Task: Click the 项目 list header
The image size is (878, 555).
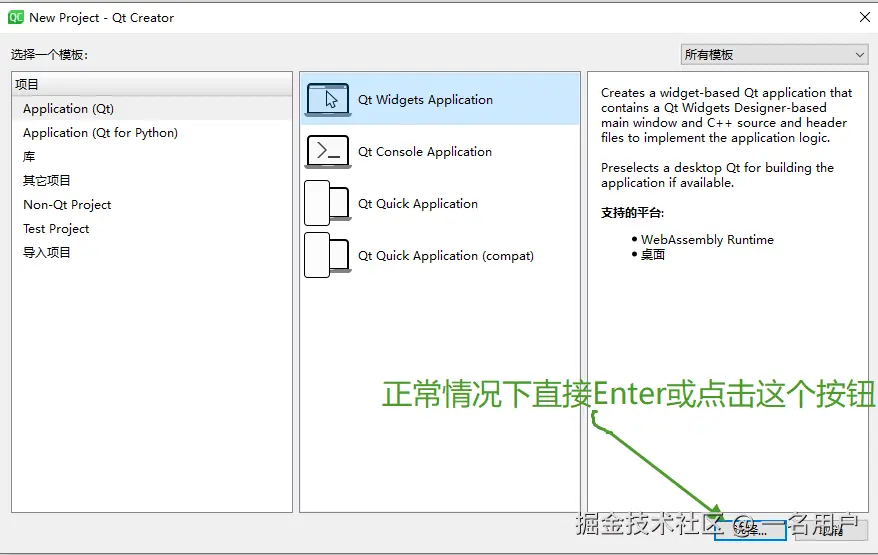Action: [152, 85]
